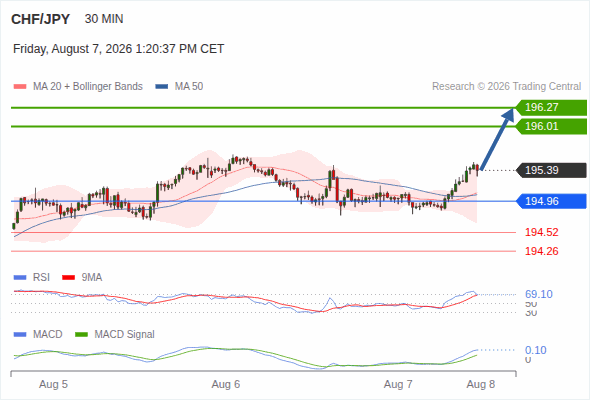The width and height of the screenshot is (590, 400).
Task: Click the Friday, August 7, 2026 timestamp
Action: click(119, 49)
